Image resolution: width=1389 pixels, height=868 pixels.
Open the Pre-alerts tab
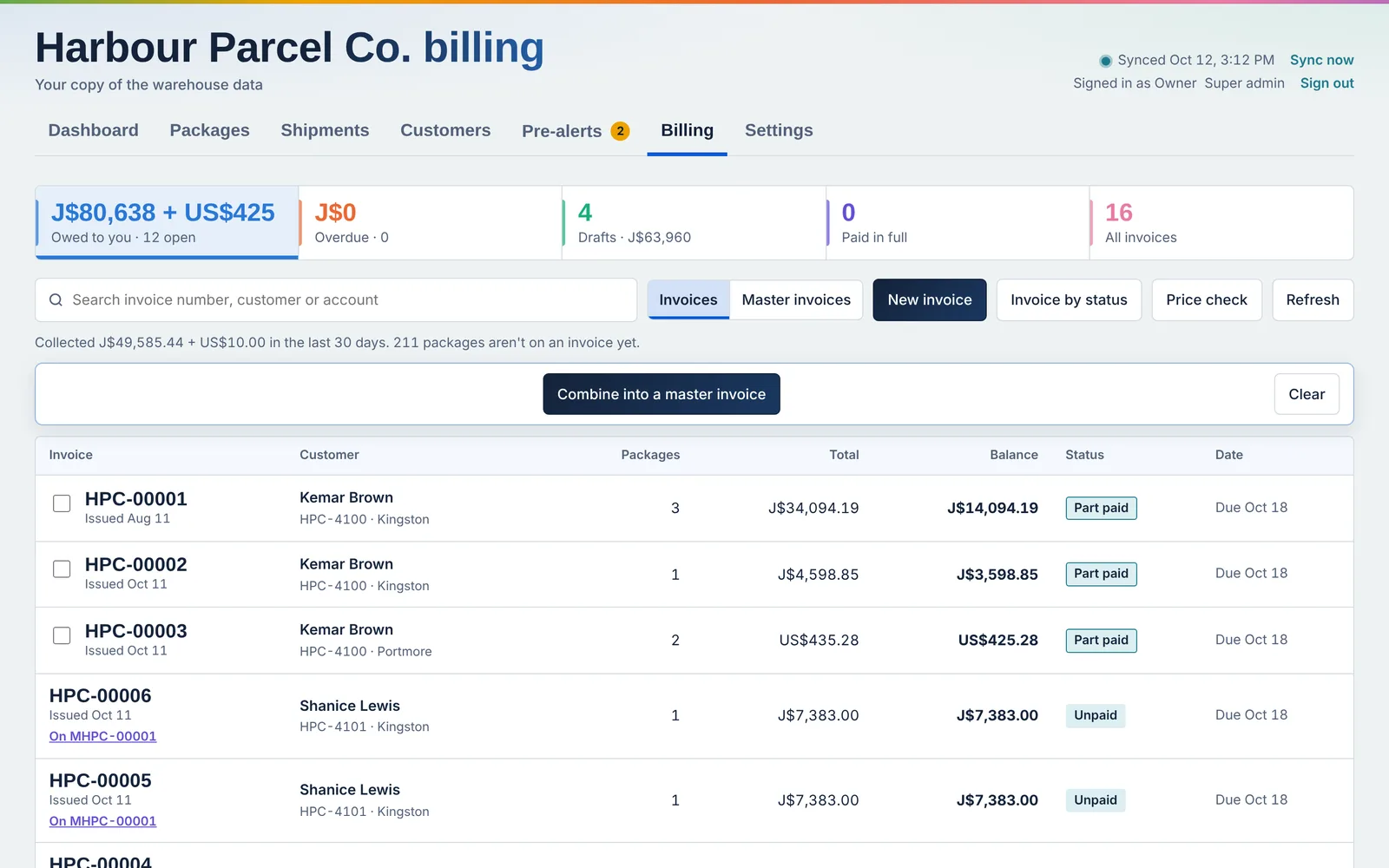pyautogui.click(x=576, y=131)
